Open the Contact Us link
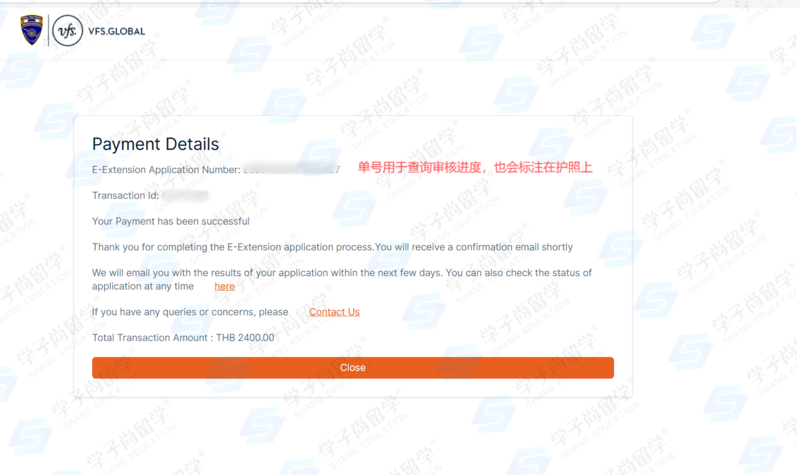800x475 pixels. tap(334, 312)
